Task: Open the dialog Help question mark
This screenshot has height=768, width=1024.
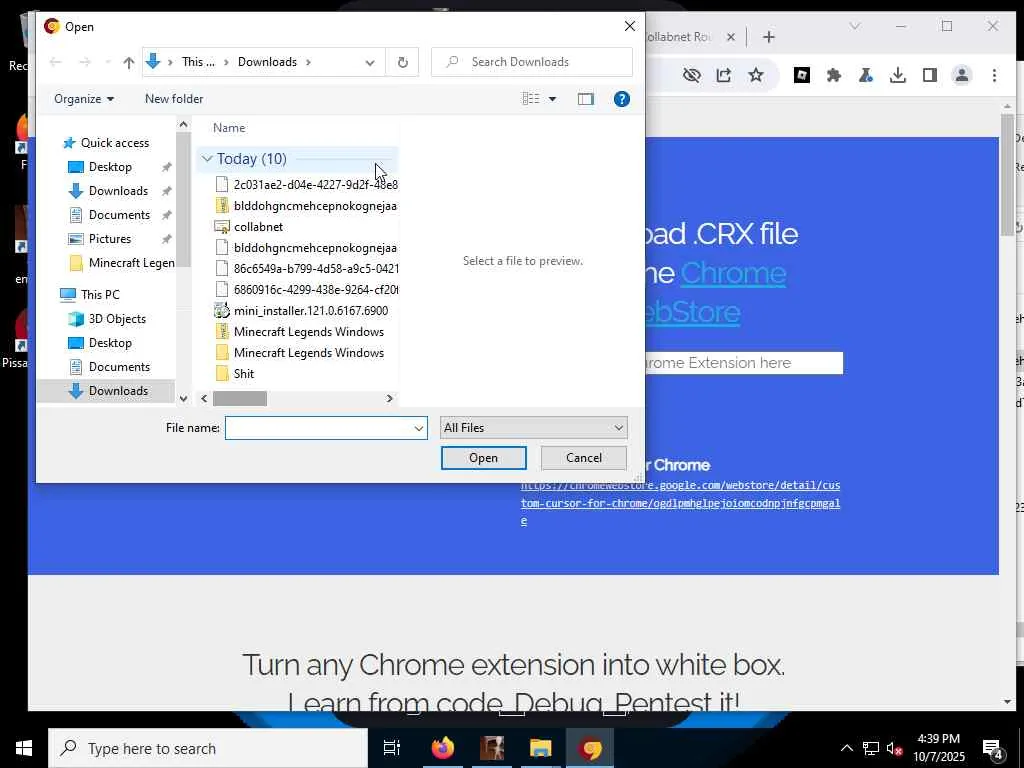Action: coord(622,99)
